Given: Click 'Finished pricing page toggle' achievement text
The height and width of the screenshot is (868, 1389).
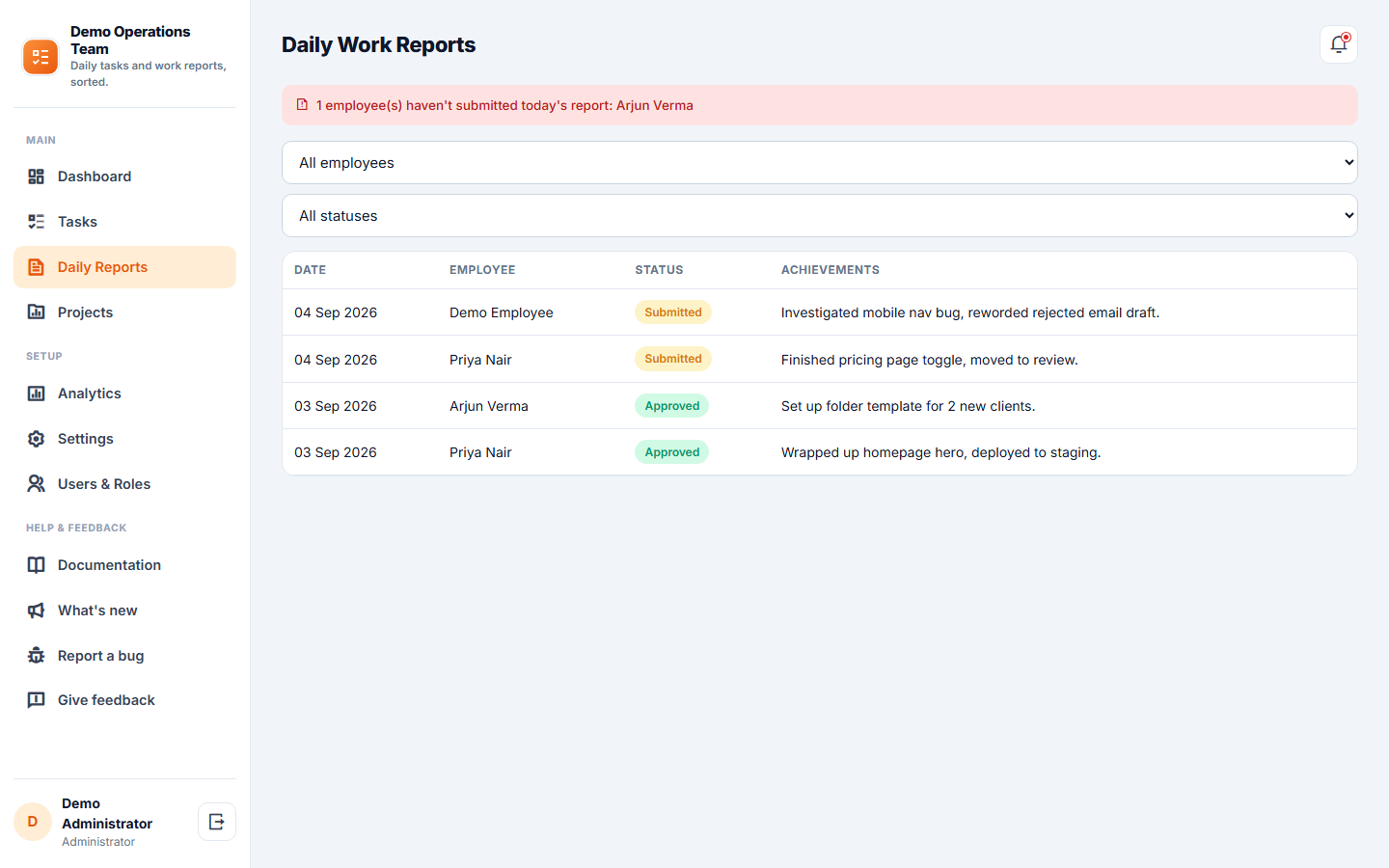Looking at the screenshot, I should click(930, 360).
